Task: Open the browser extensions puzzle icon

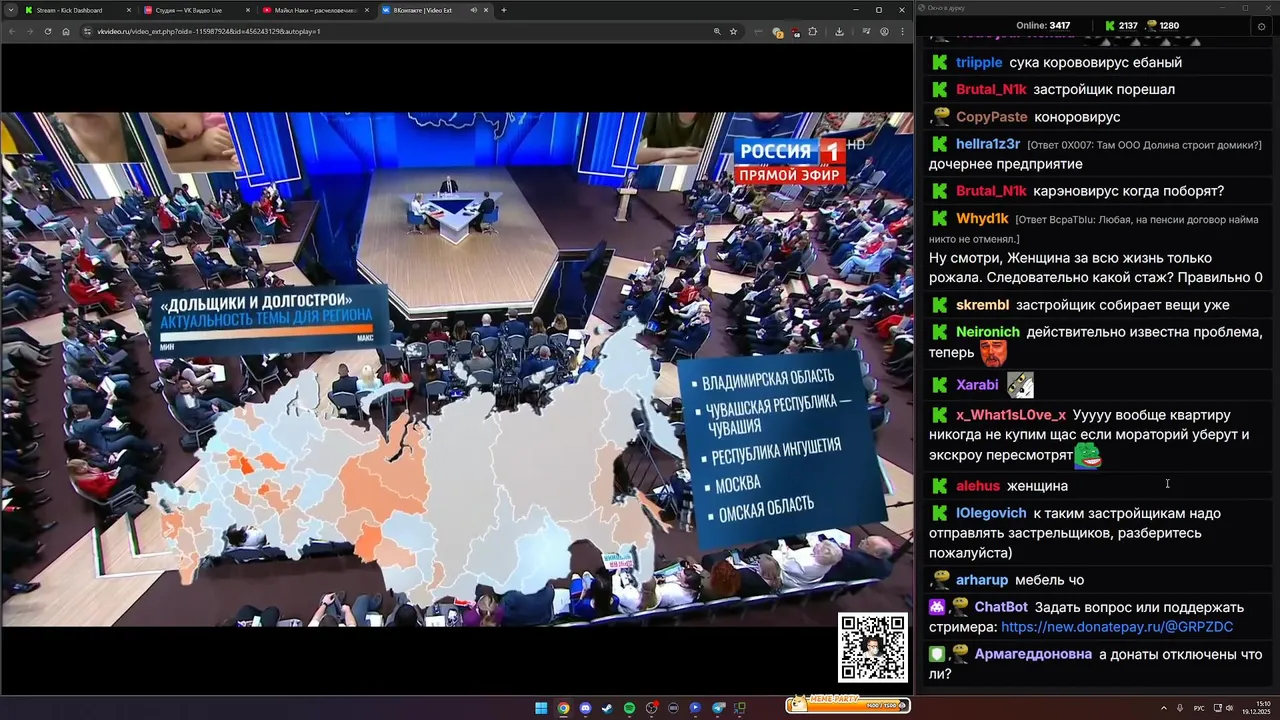Action: coord(813,31)
